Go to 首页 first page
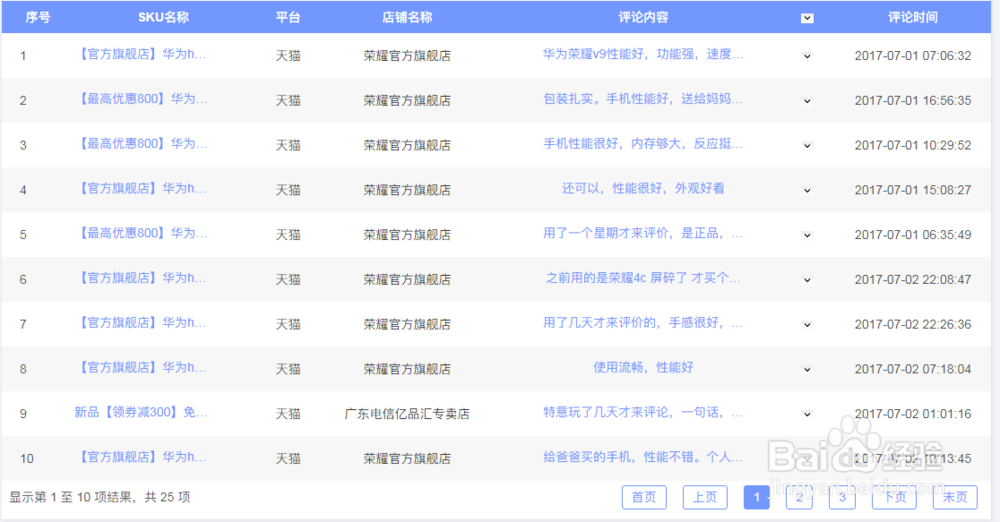The height and width of the screenshot is (522, 1000). [644, 497]
